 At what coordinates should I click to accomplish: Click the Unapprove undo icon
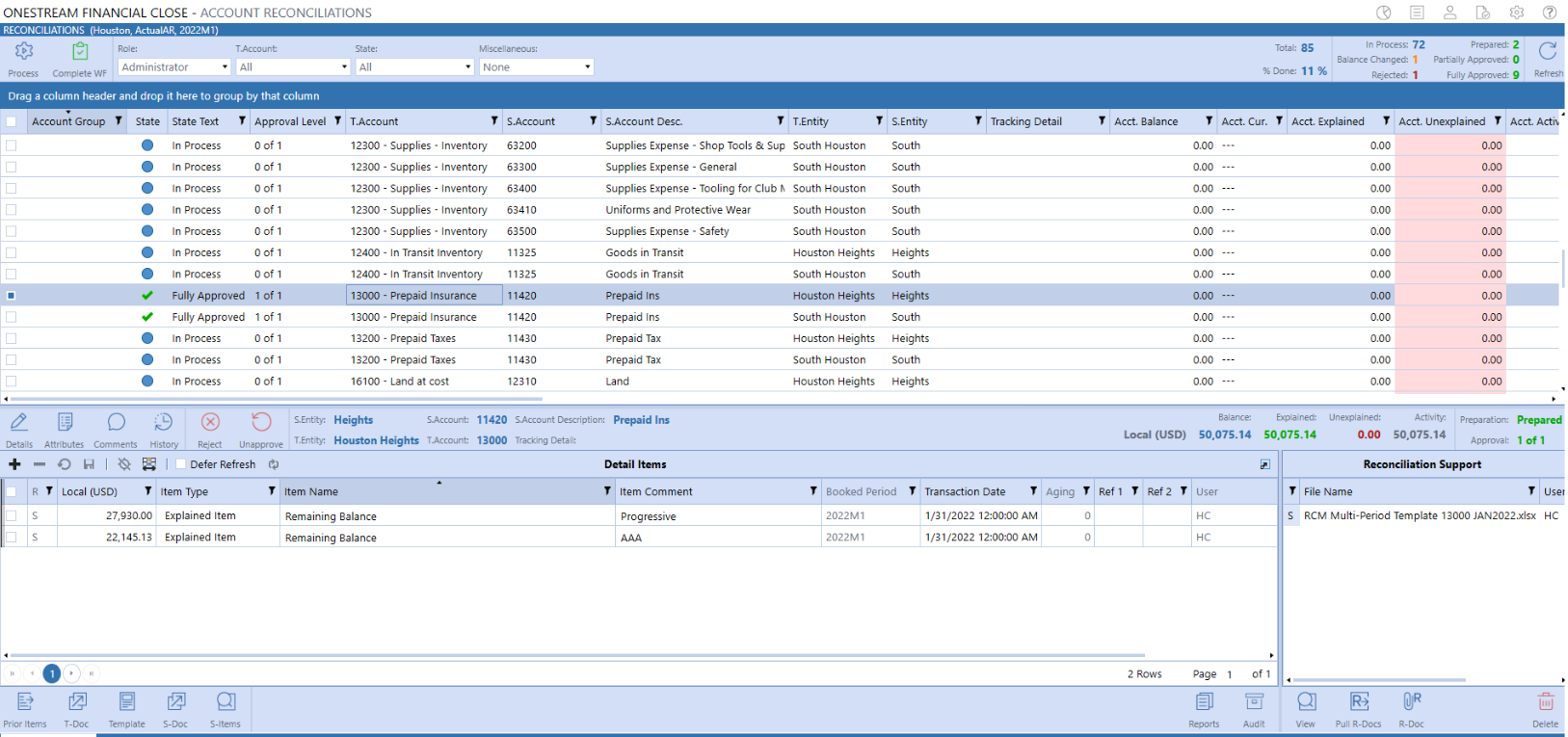point(261,422)
